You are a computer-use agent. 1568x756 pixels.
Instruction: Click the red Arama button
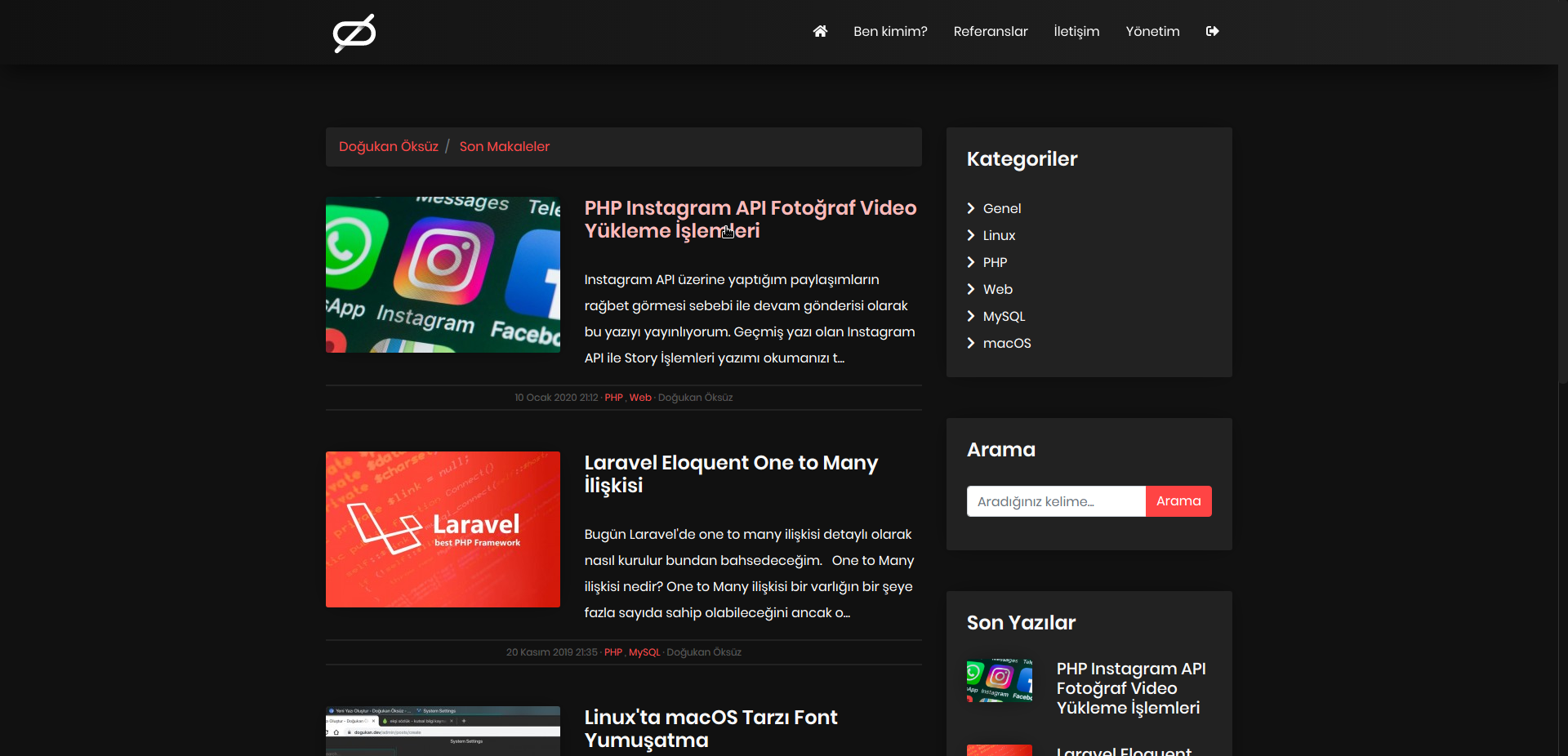click(1178, 501)
